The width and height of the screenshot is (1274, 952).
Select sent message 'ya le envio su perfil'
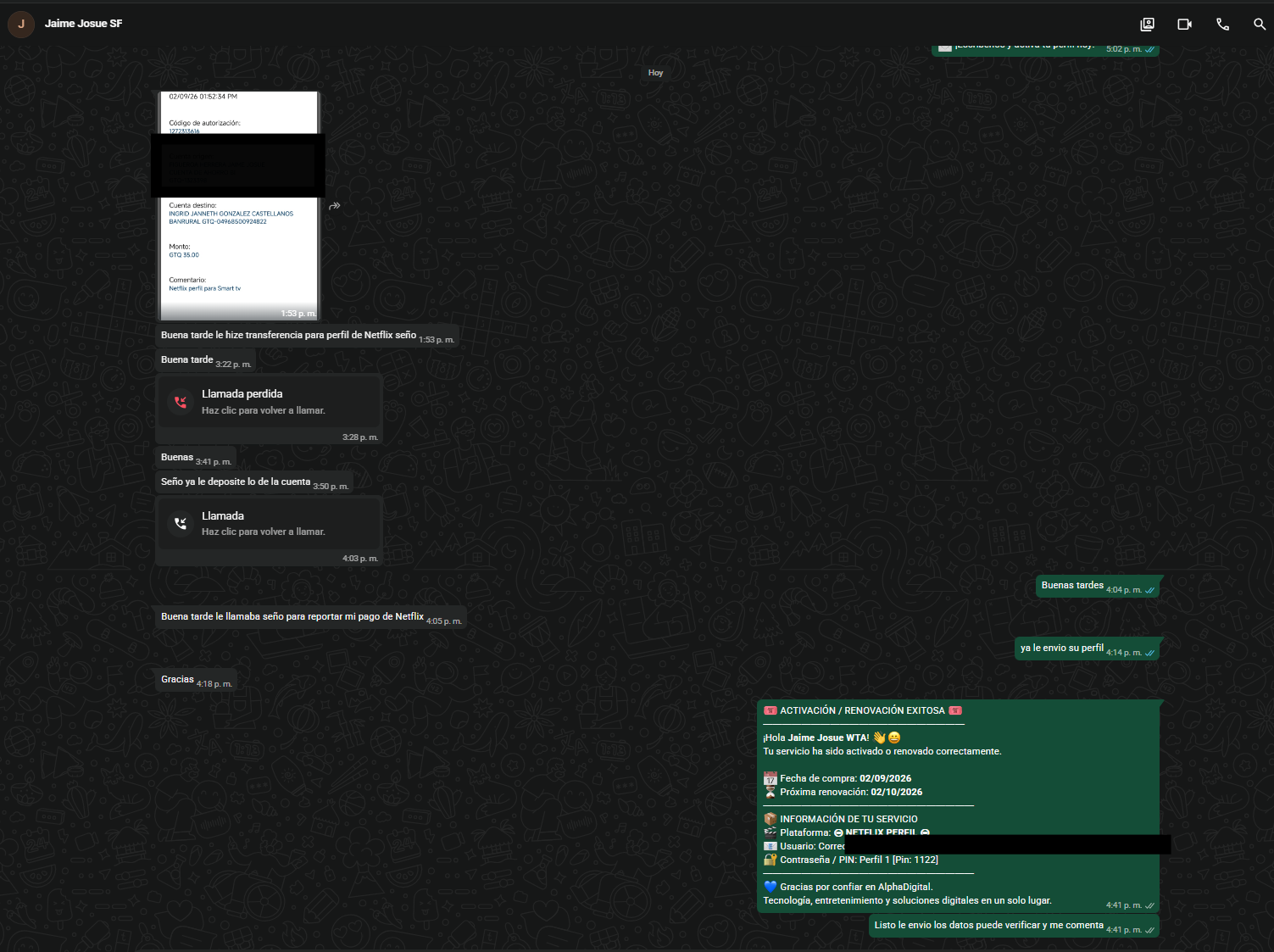1087,649
